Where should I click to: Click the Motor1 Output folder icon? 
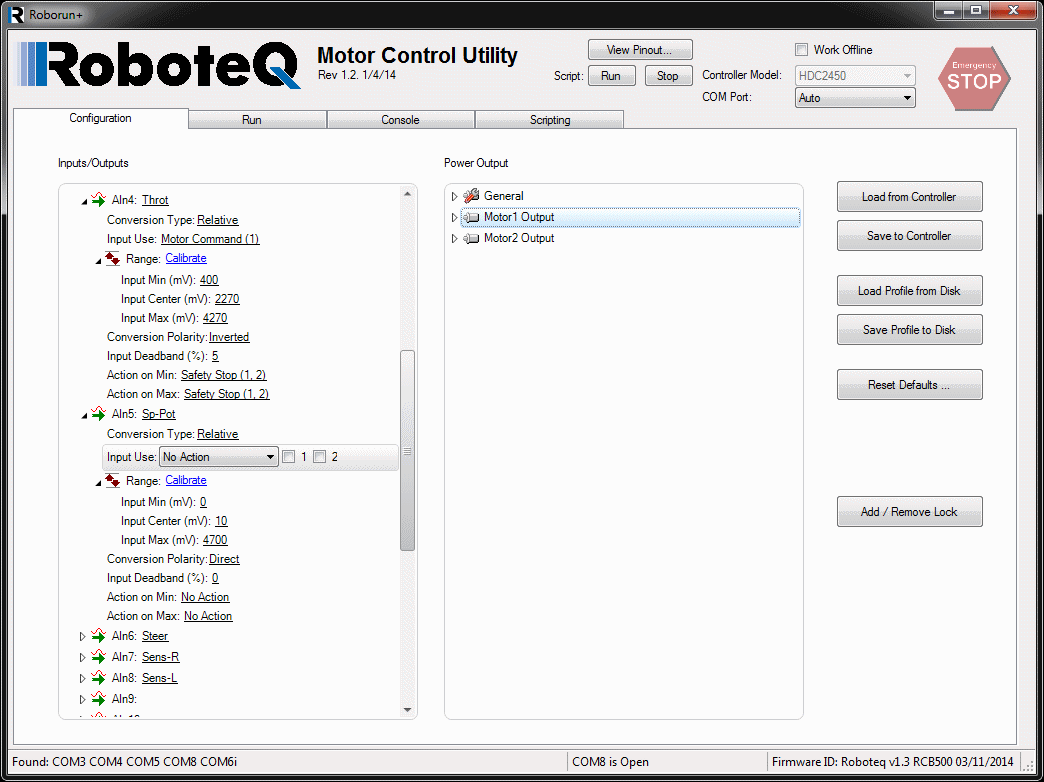(x=471, y=217)
